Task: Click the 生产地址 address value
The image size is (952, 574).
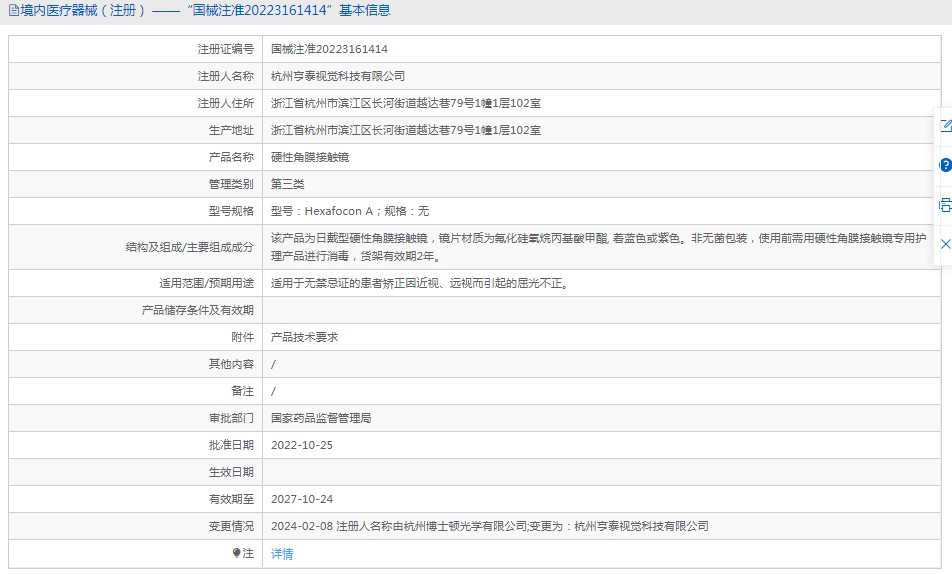Action: 406,130
